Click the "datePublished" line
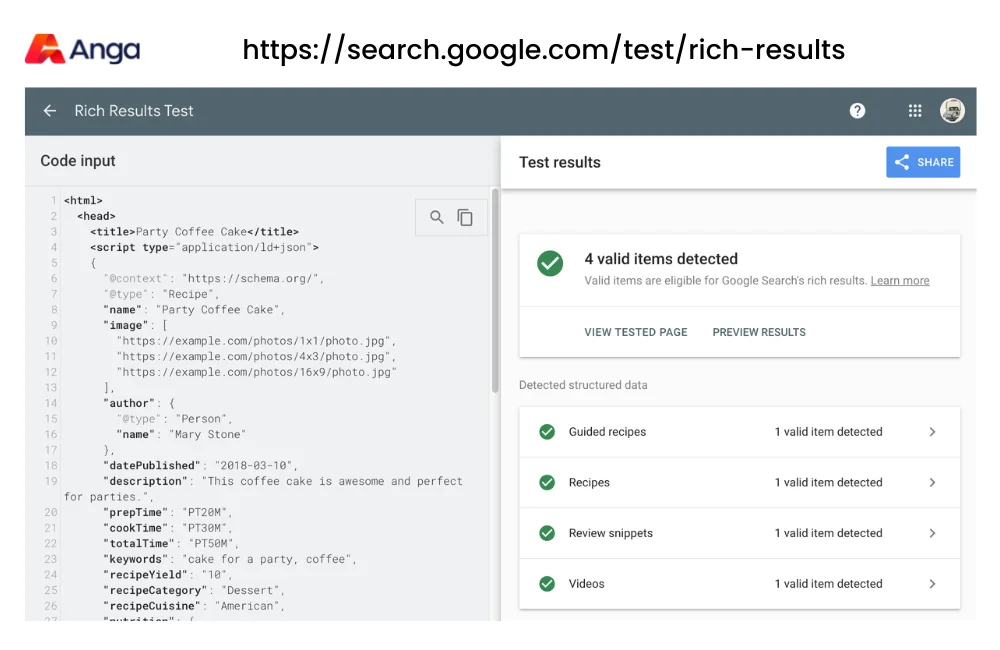This screenshot has width=1000, height=650. (x=200, y=466)
